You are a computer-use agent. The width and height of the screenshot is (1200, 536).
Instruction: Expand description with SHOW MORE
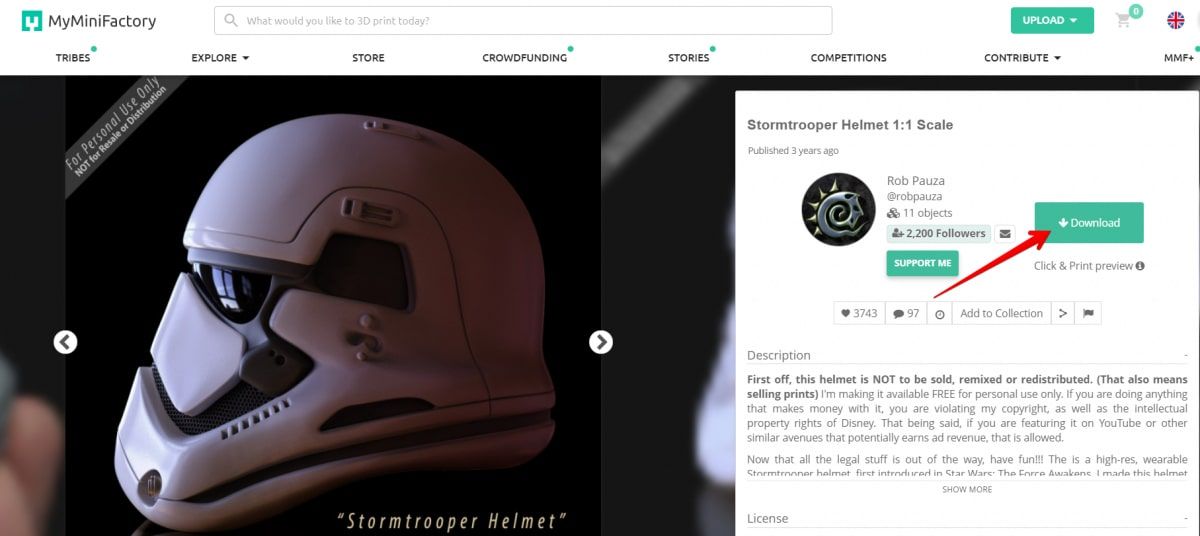click(x=967, y=490)
